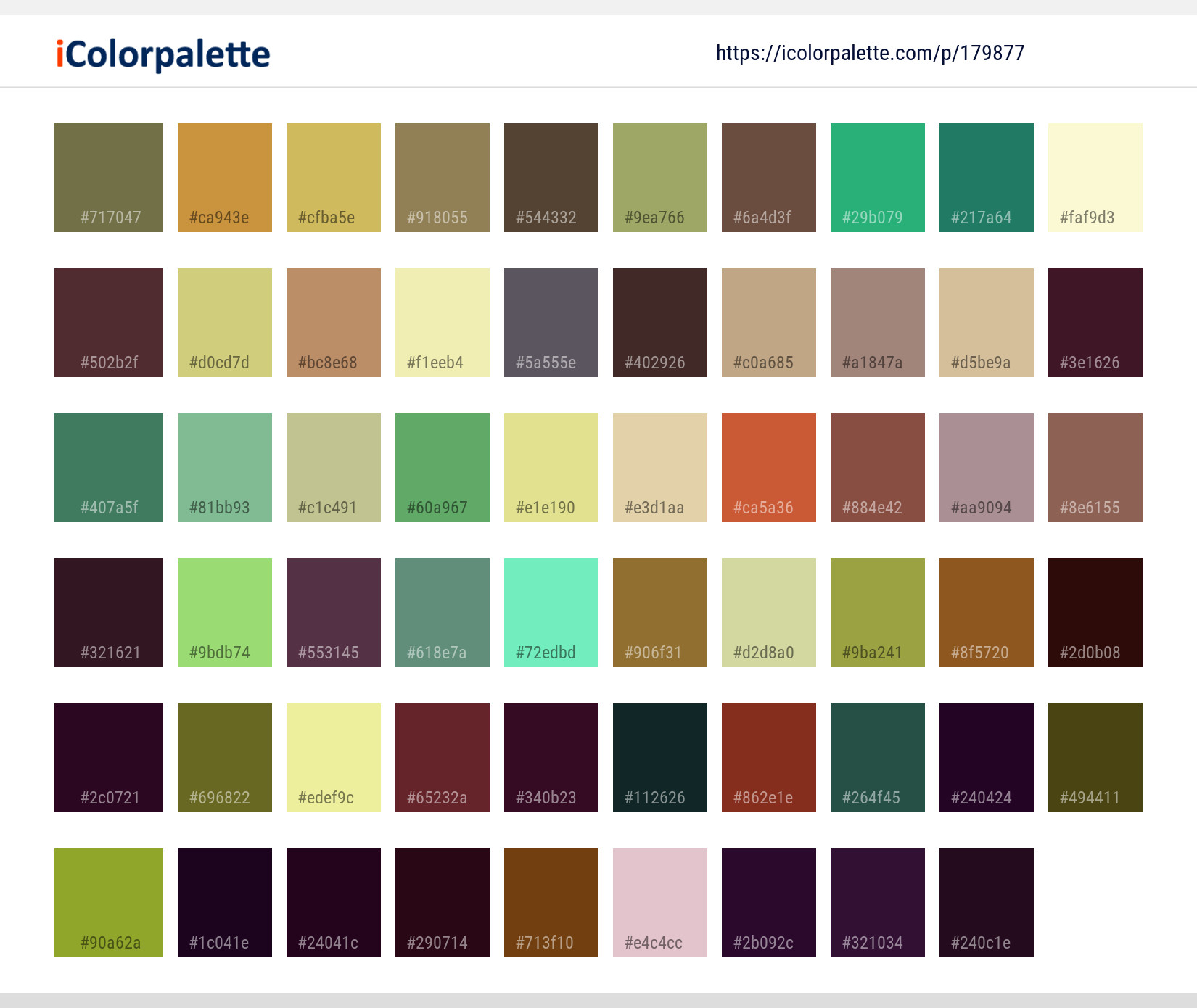
Task: Select the #862e1e rust red swatch
Action: click(x=768, y=757)
